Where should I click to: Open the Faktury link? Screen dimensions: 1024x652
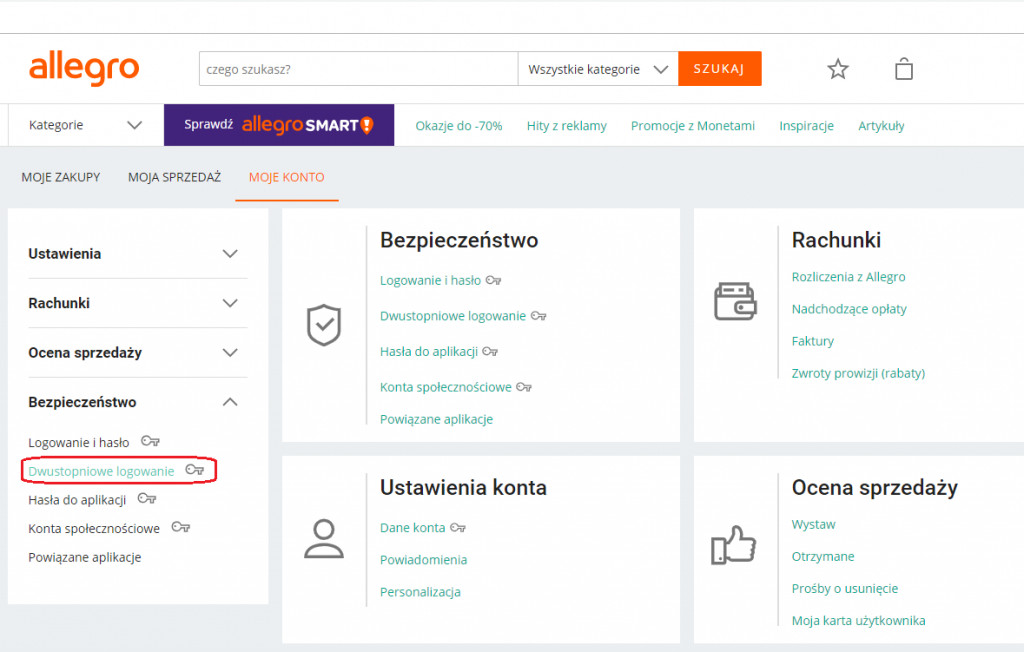[x=812, y=341]
